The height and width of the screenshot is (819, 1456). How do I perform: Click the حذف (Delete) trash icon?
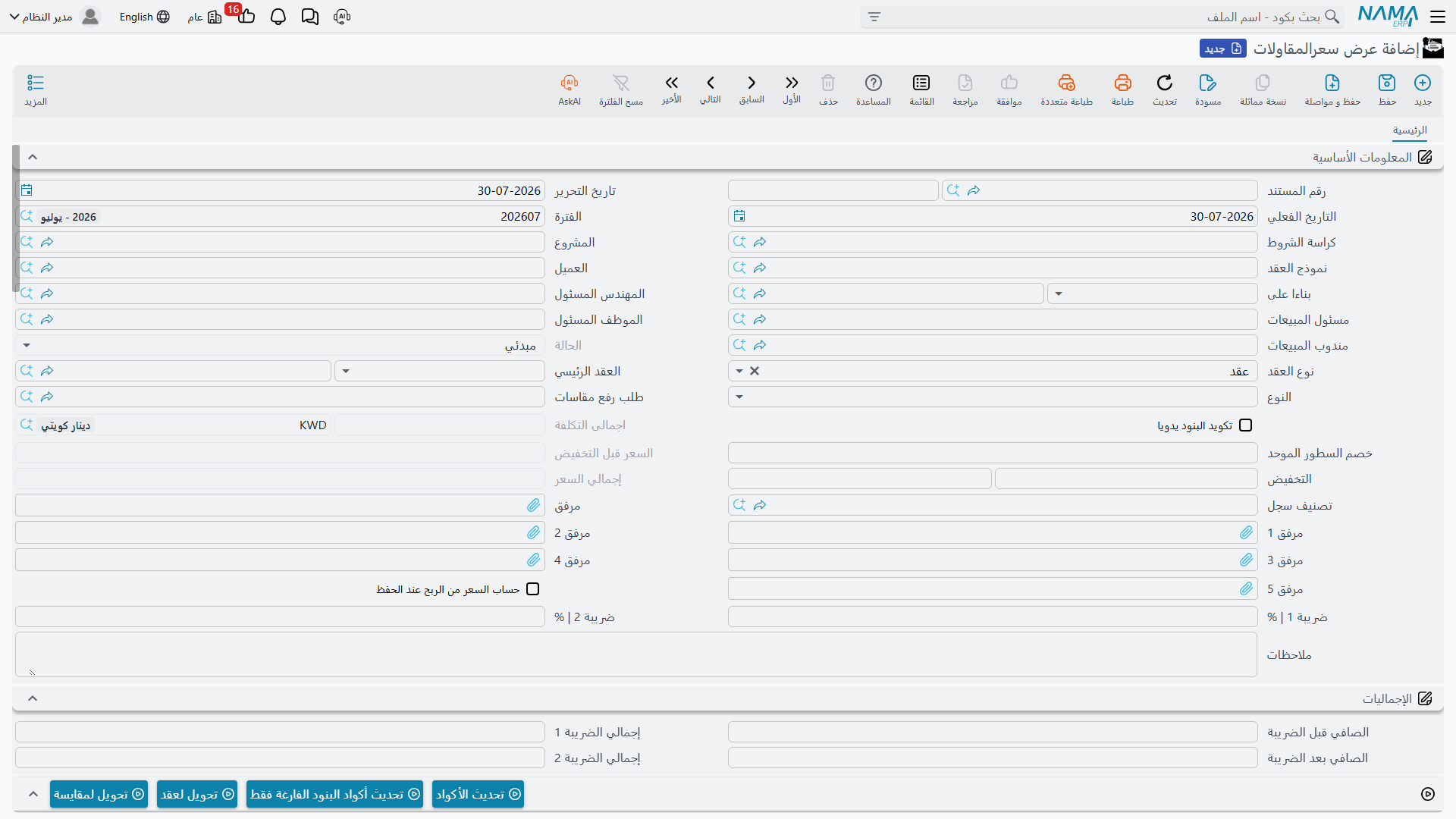828,83
